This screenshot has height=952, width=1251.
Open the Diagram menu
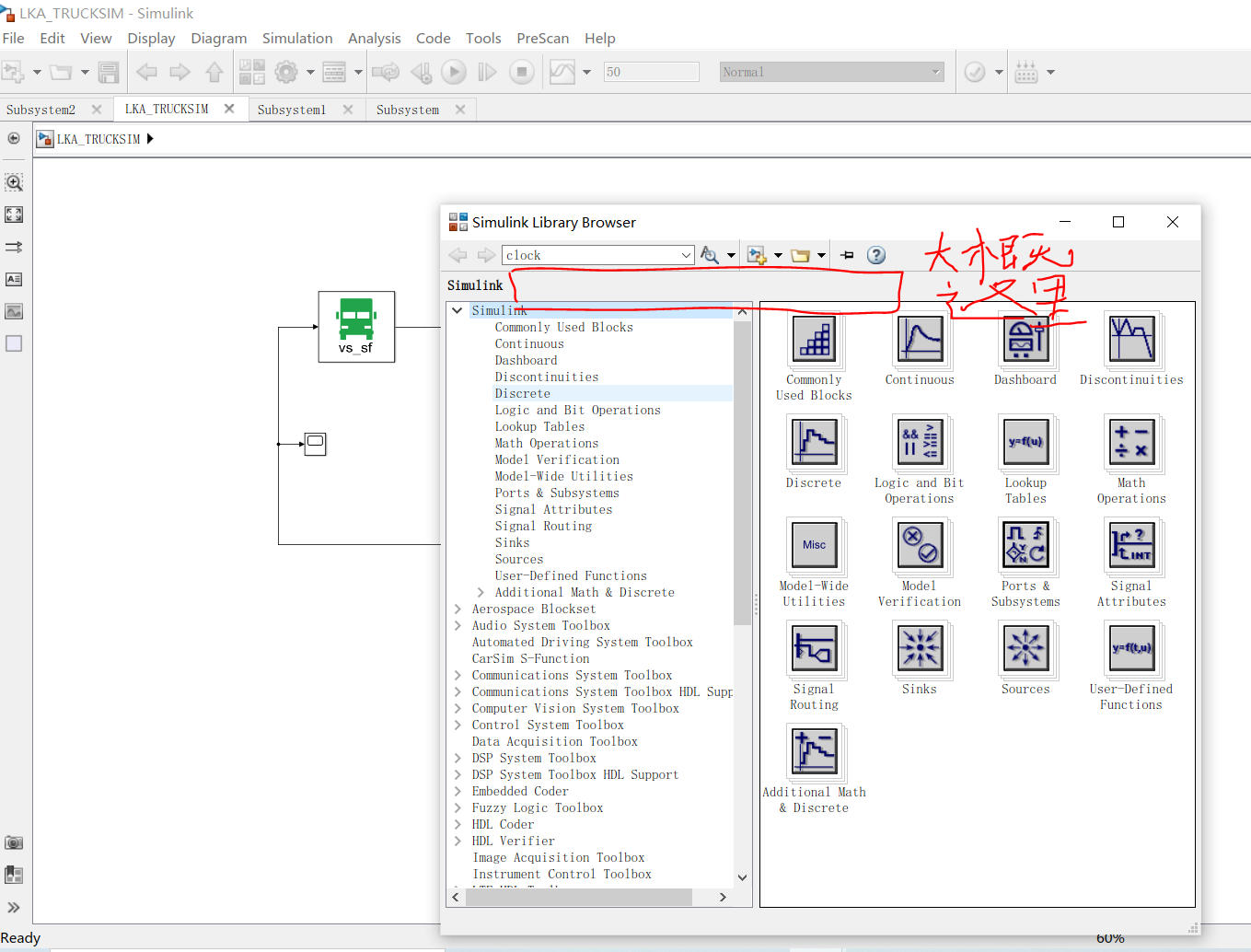pos(219,39)
